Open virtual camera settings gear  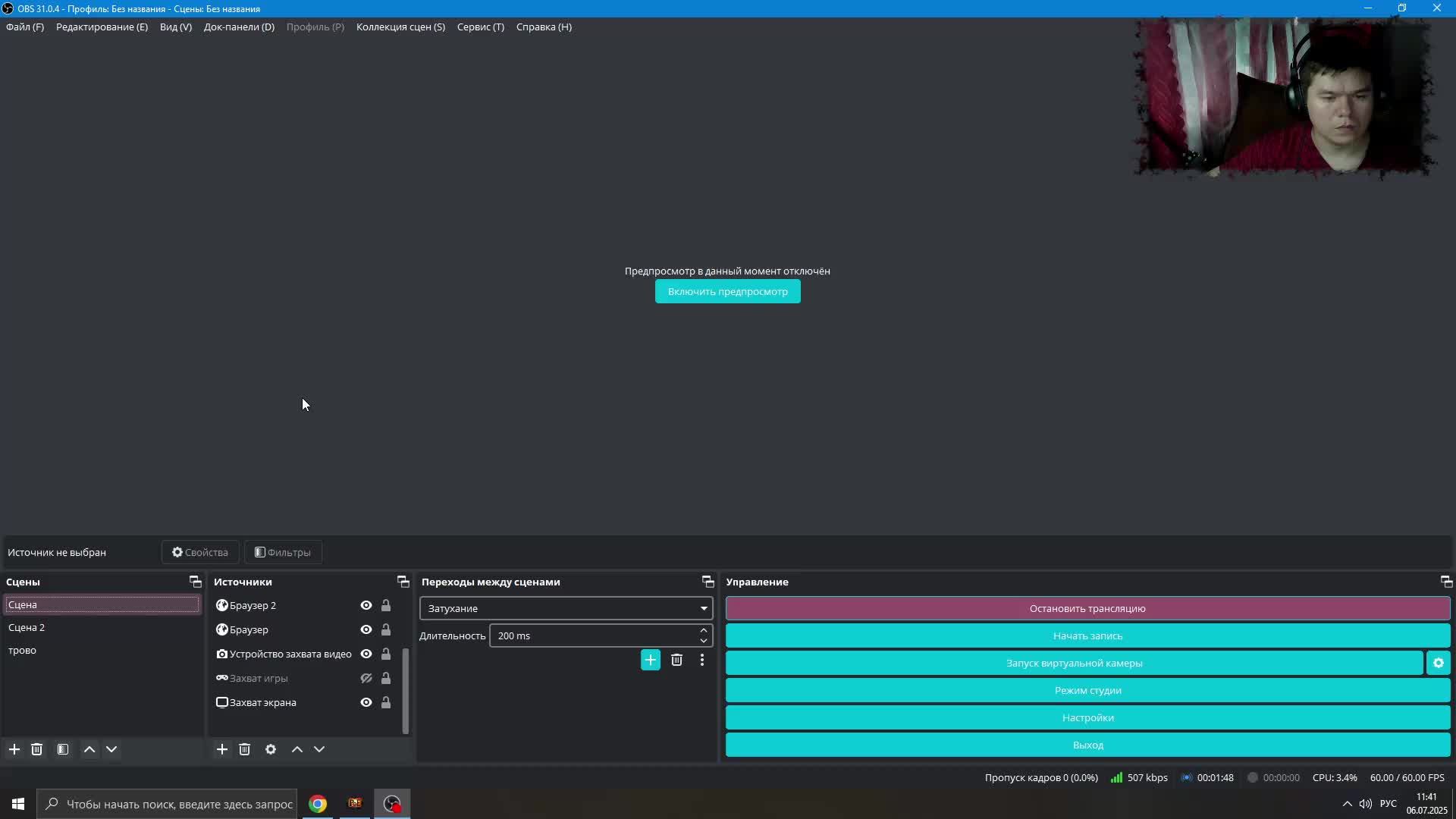point(1438,663)
